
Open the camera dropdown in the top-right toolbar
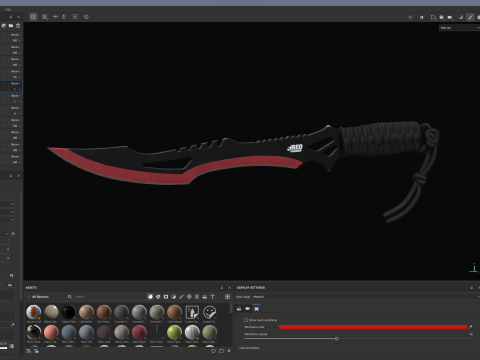(450, 17)
